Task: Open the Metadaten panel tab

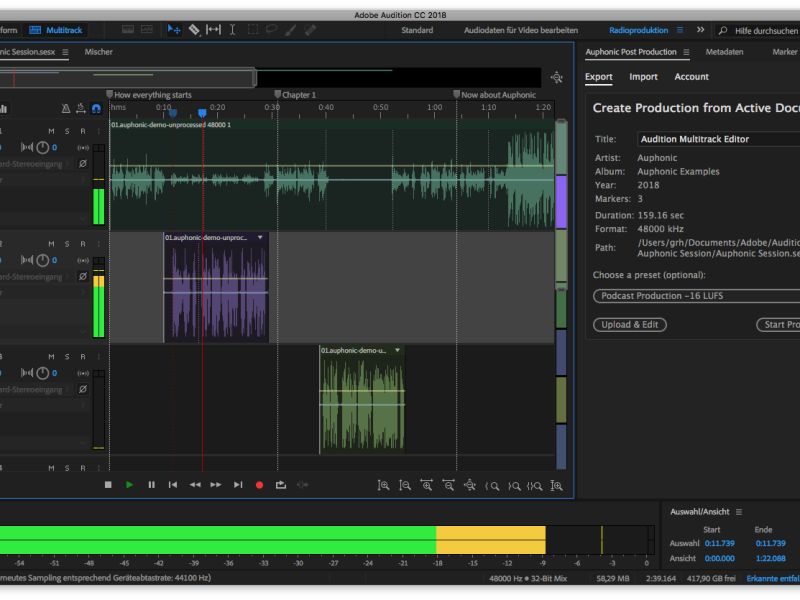Action: pos(724,52)
